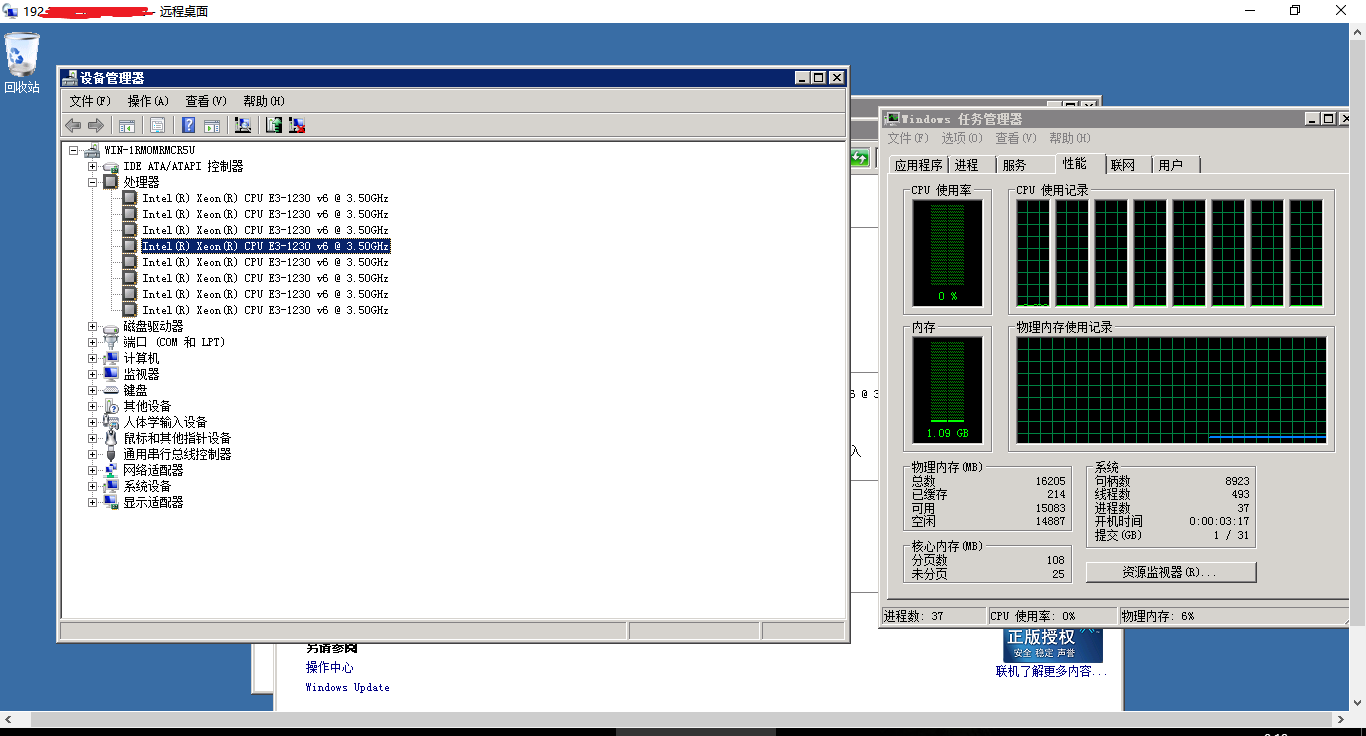This screenshot has height=736, width=1366.
Task: Click the drive icon beside 磁盘驱动器
Action: [x=111, y=326]
